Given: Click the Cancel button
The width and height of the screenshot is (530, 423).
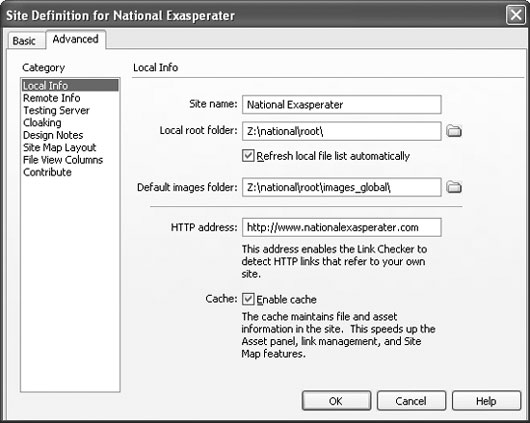Looking at the screenshot, I should pyautogui.click(x=411, y=401).
